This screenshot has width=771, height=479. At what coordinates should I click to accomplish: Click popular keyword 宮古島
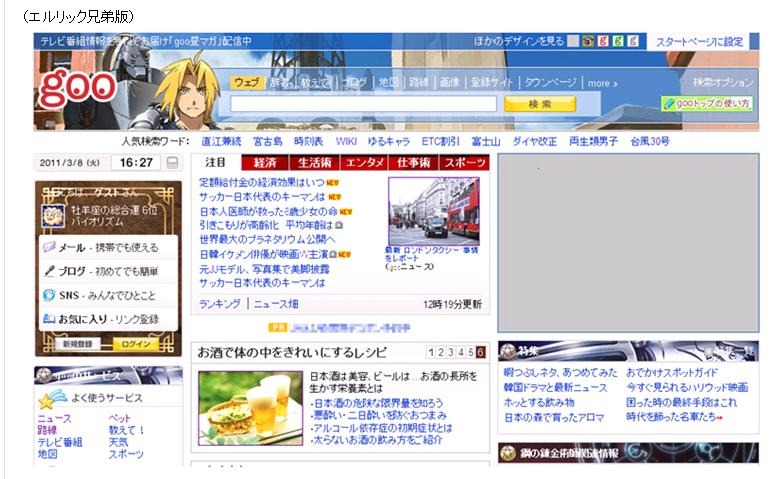click(268, 142)
